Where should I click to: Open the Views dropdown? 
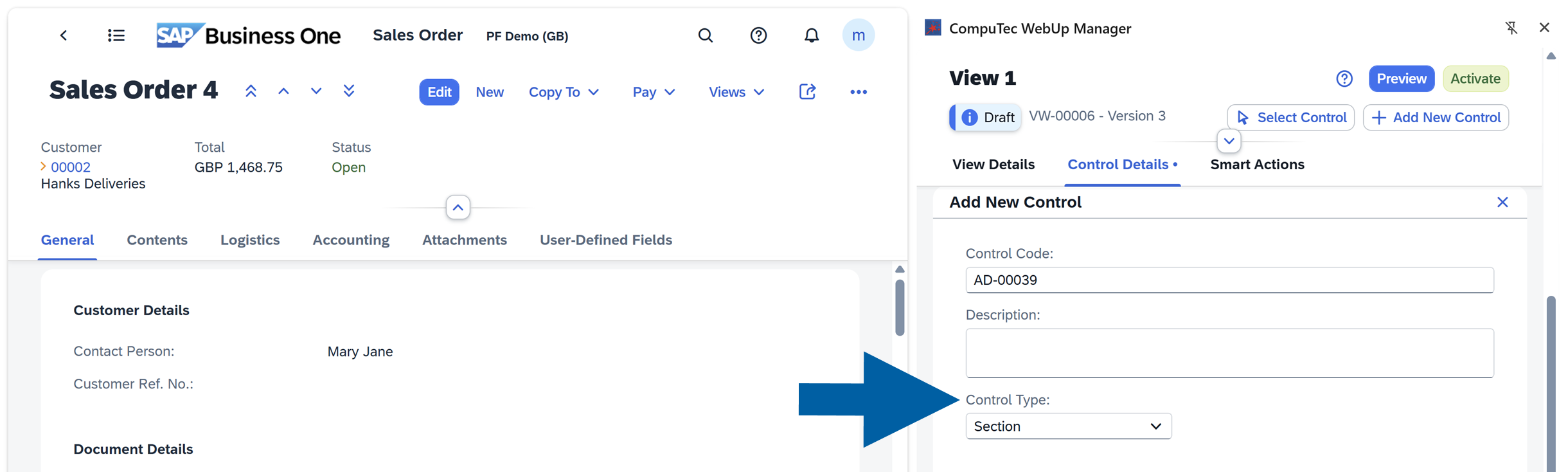click(736, 92)
